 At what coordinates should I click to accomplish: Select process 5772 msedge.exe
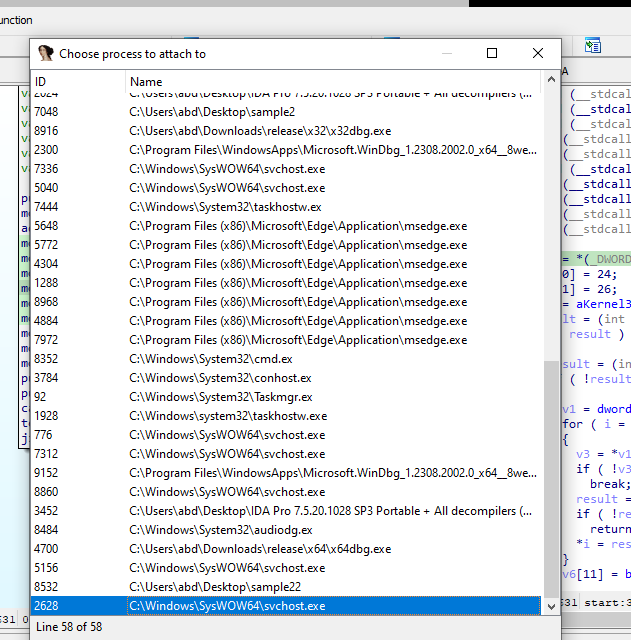(x=286, y=245)
